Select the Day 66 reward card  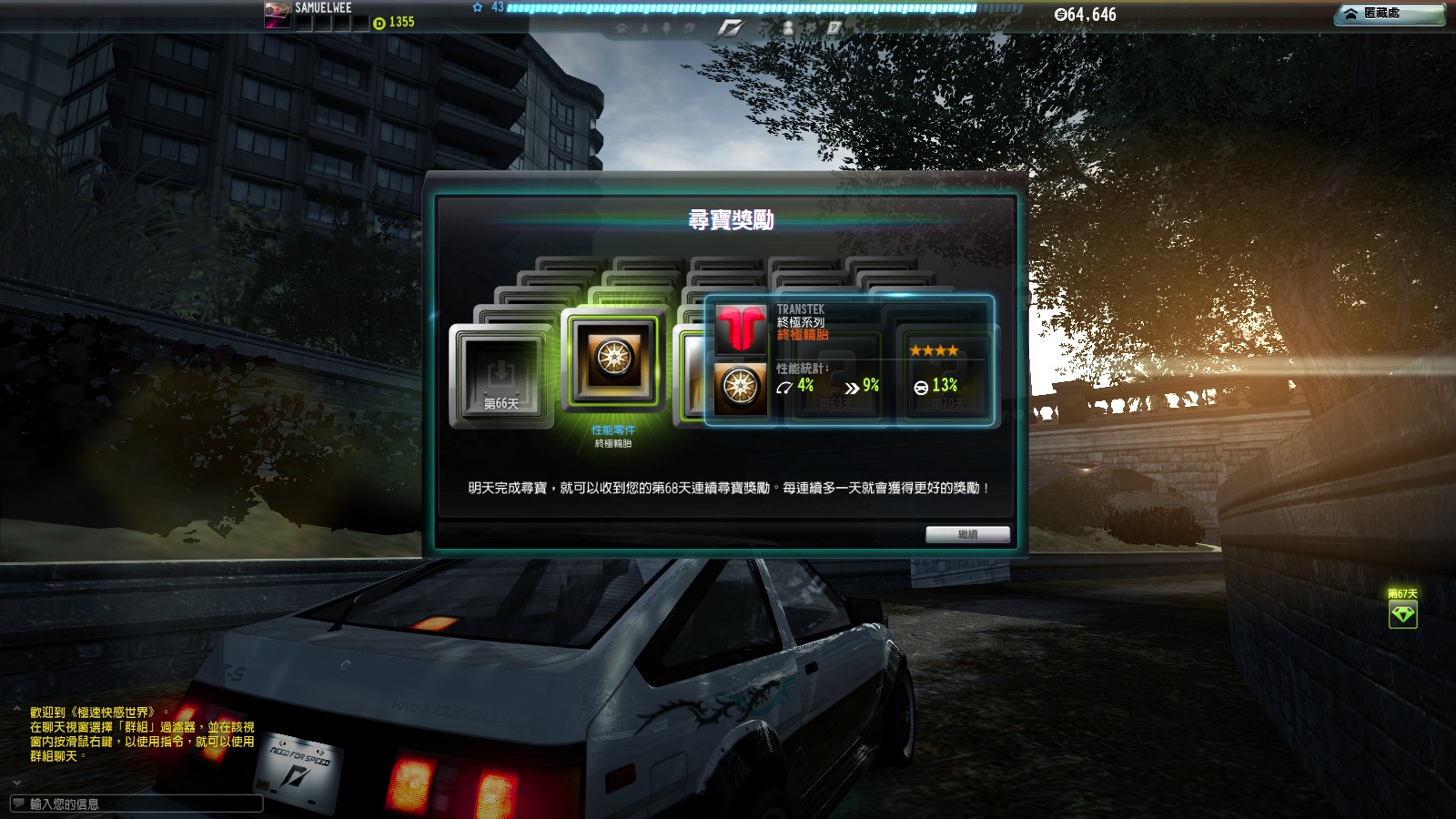click(501, 375)
